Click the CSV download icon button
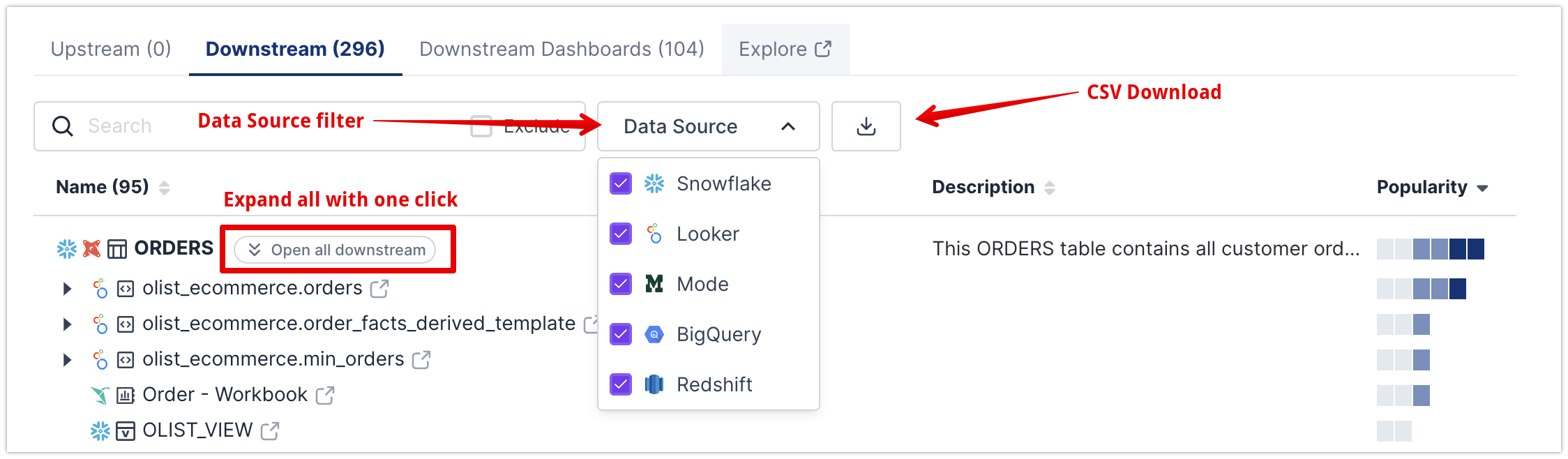 [x=866, y=126]
